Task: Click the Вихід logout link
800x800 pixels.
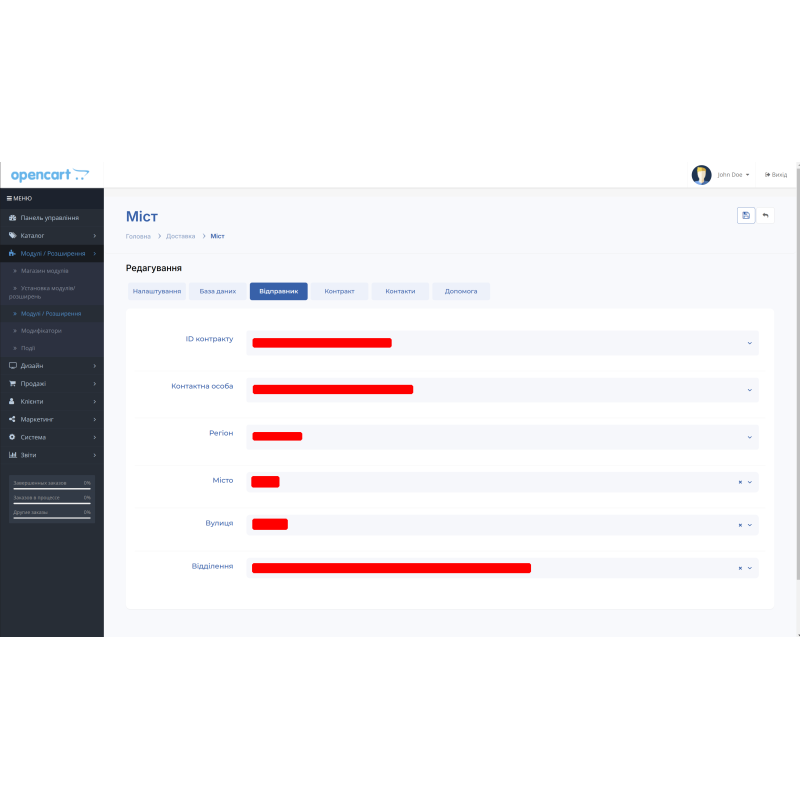Action: 776,174
